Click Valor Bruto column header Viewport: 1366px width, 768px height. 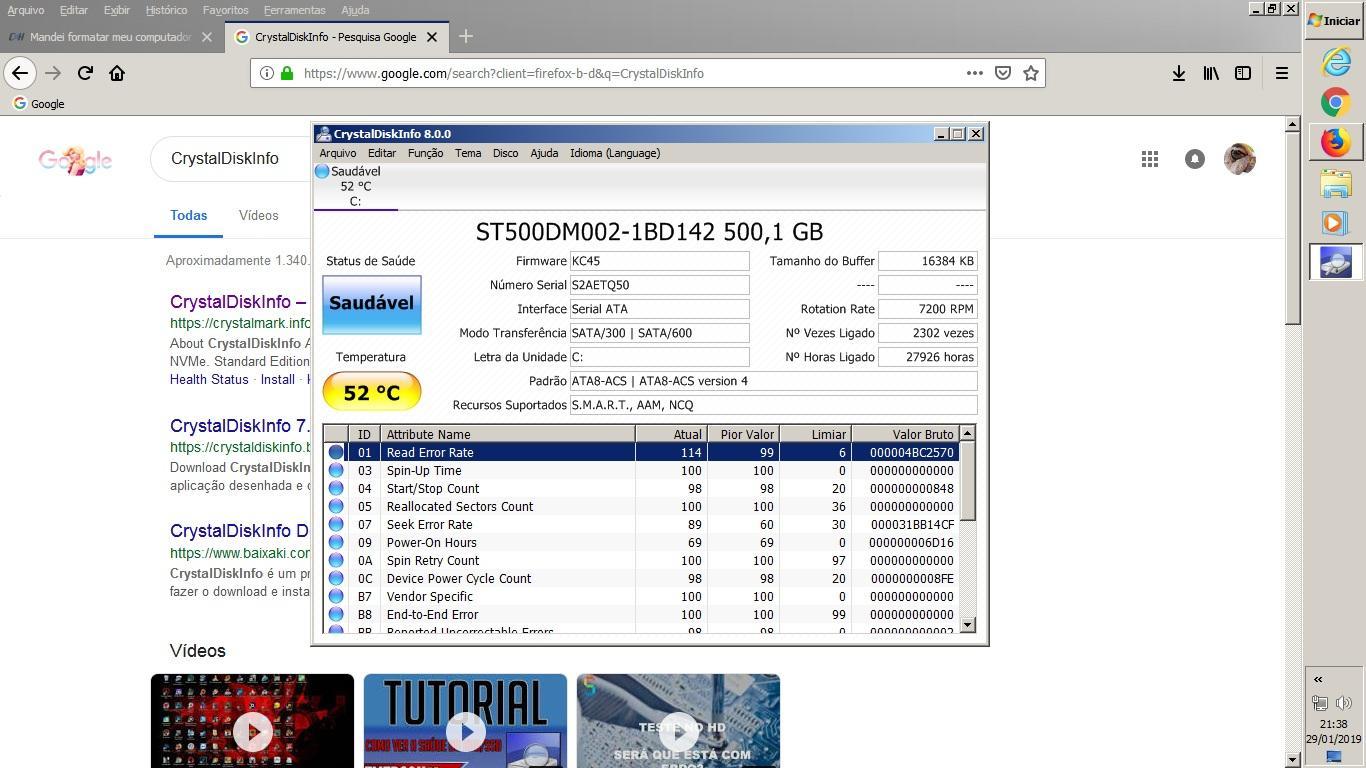coord(905,434)
